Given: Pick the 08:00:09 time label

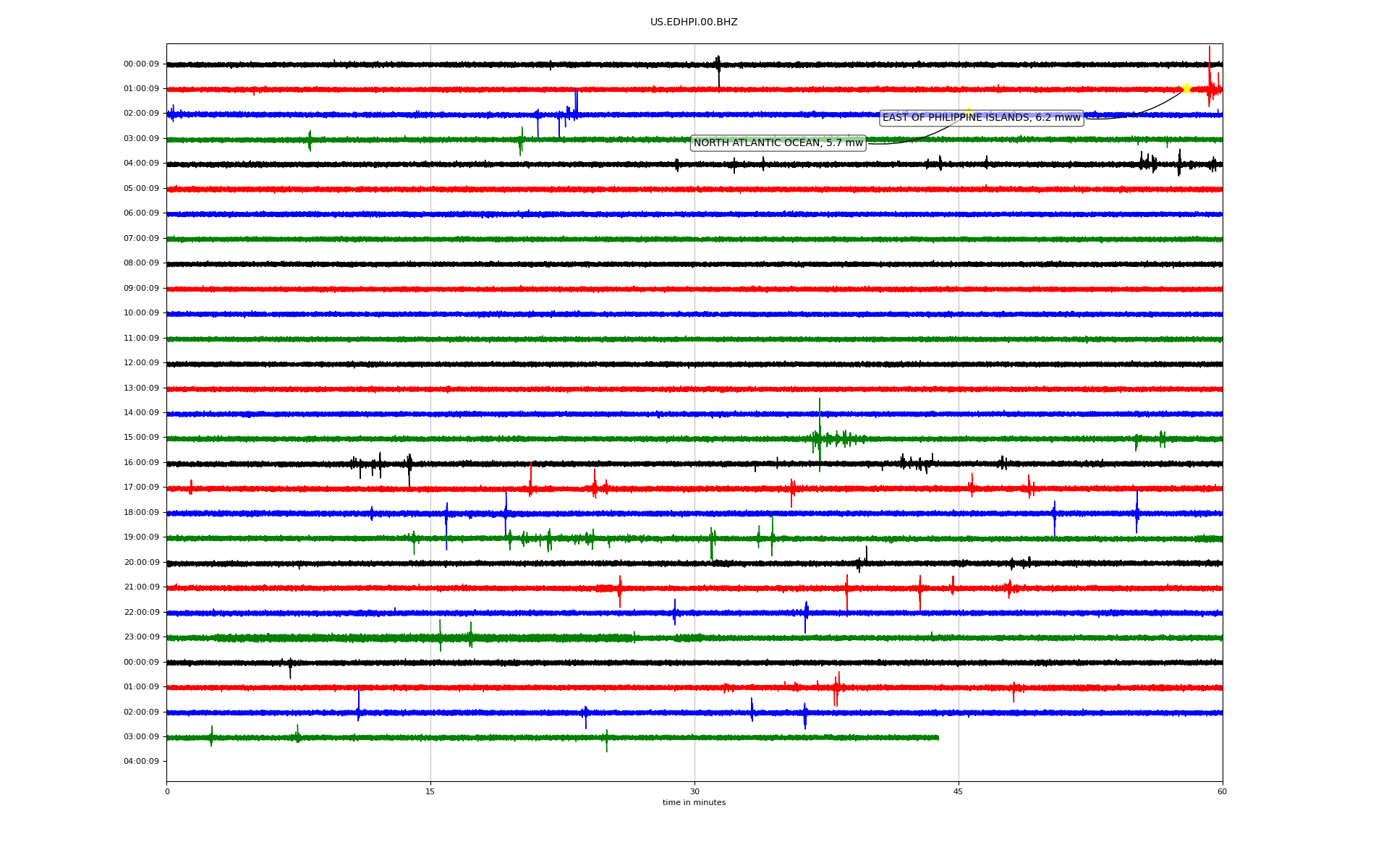Looking at the screenshot, I should [141, 263].
